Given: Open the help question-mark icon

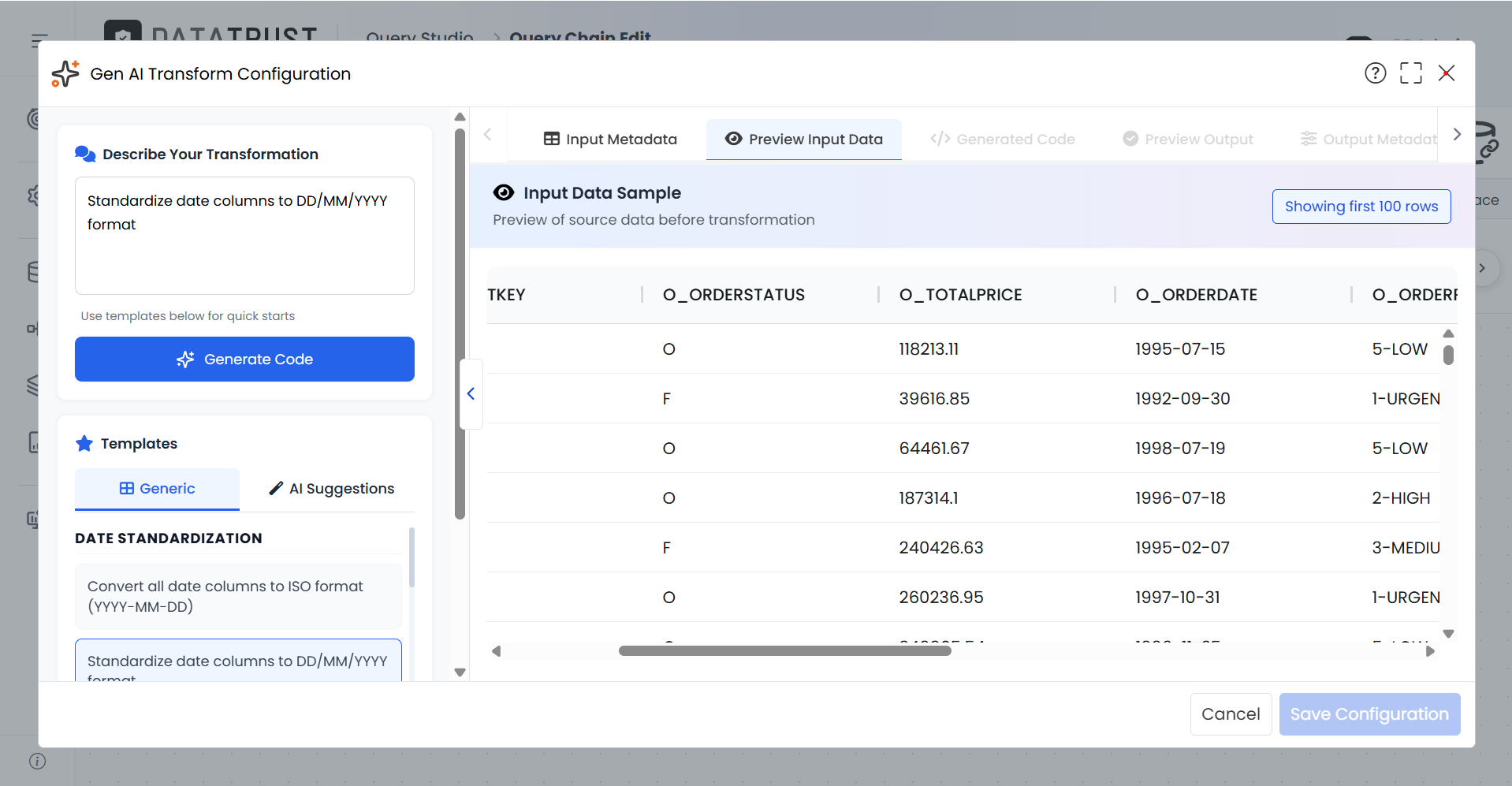Looking at the screenshot, I should 1375,73.
